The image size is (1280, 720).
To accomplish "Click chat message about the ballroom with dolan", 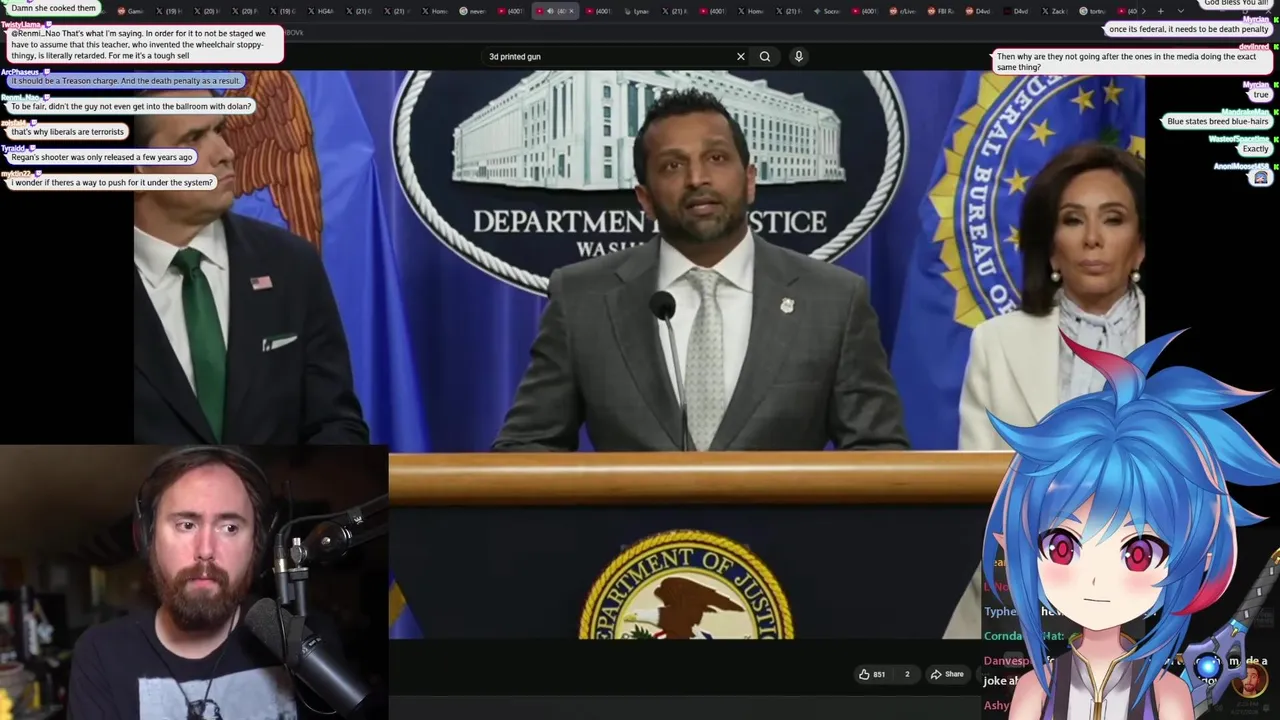I will (x=130, y=106).
